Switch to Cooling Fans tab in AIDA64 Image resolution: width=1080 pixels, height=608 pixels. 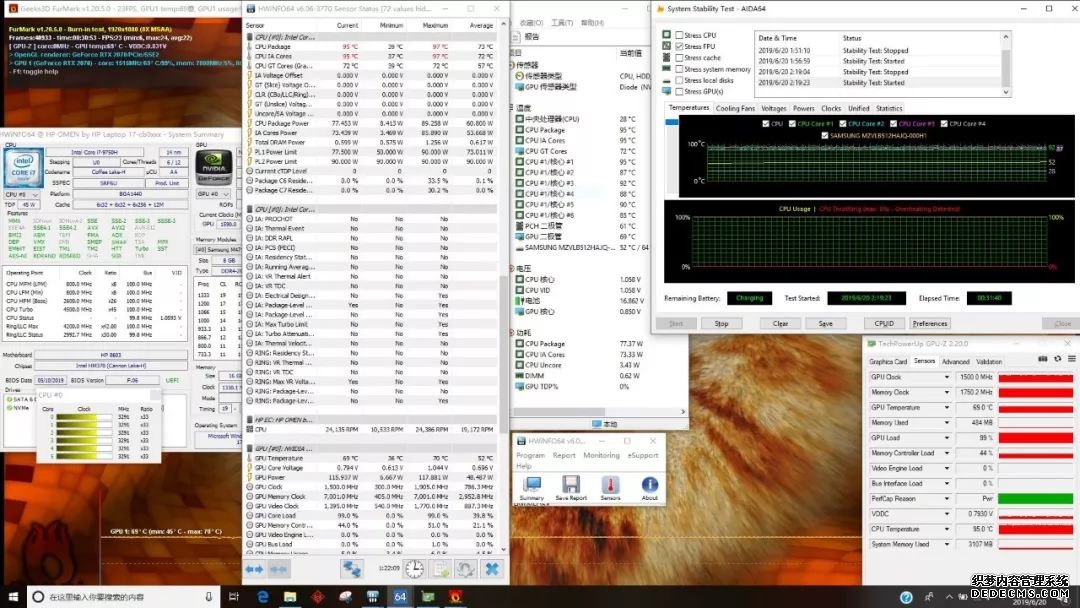point(735,109)
